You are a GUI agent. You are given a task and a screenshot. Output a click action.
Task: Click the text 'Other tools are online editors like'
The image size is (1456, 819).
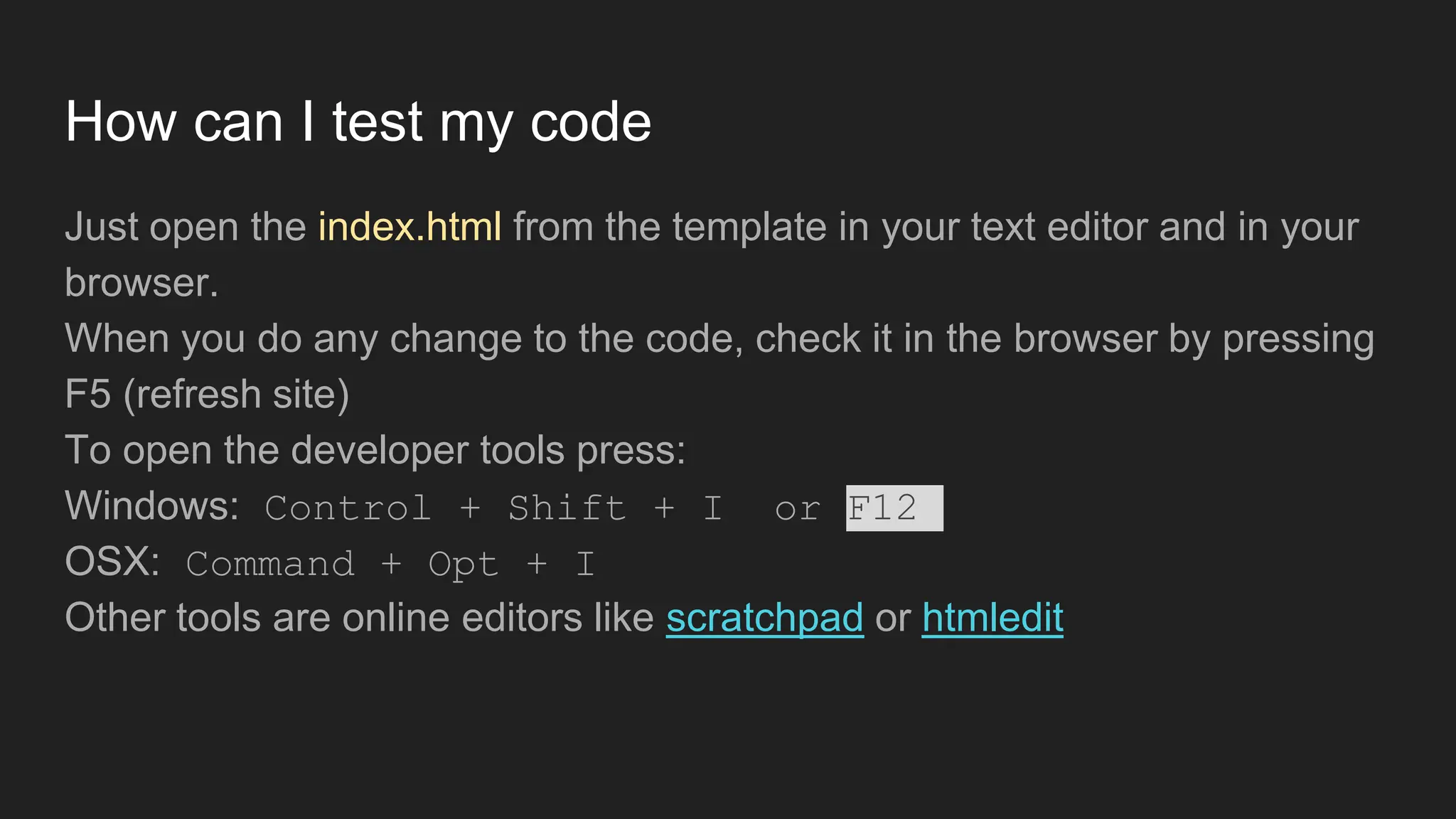(x=359, y=617)
